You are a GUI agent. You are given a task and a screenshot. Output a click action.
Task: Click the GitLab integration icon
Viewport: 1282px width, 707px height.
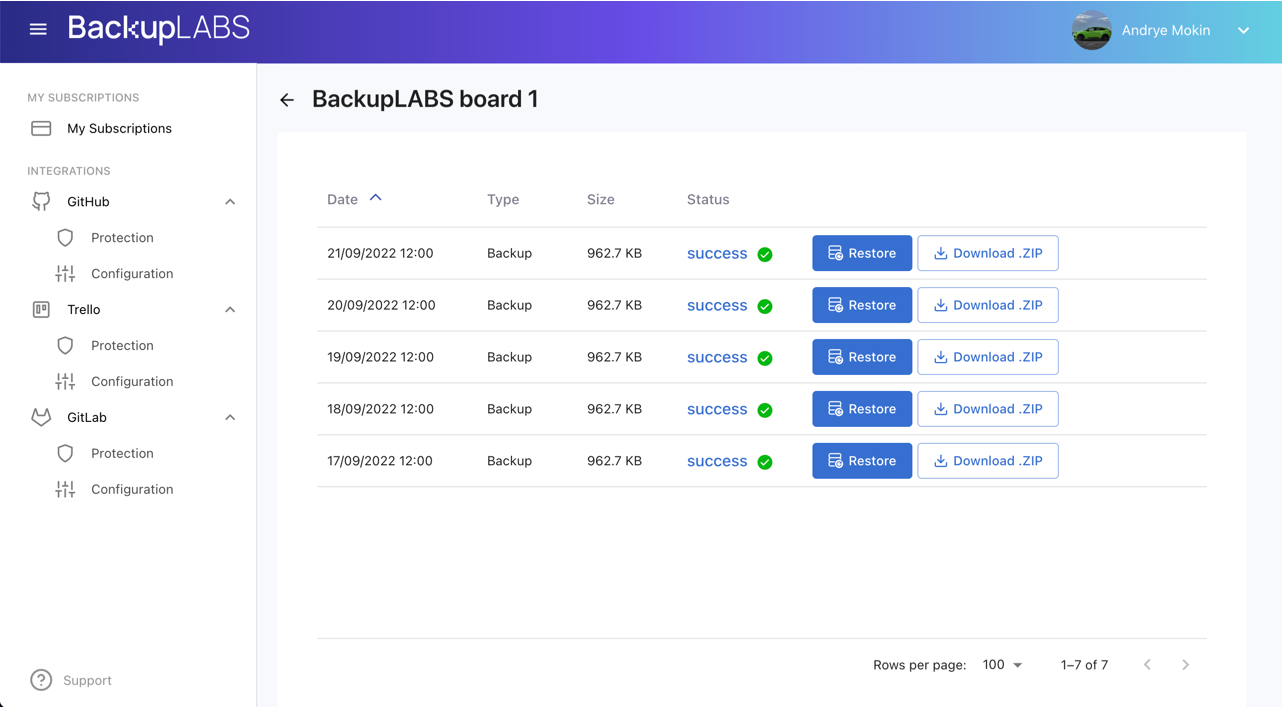point(40,417)
